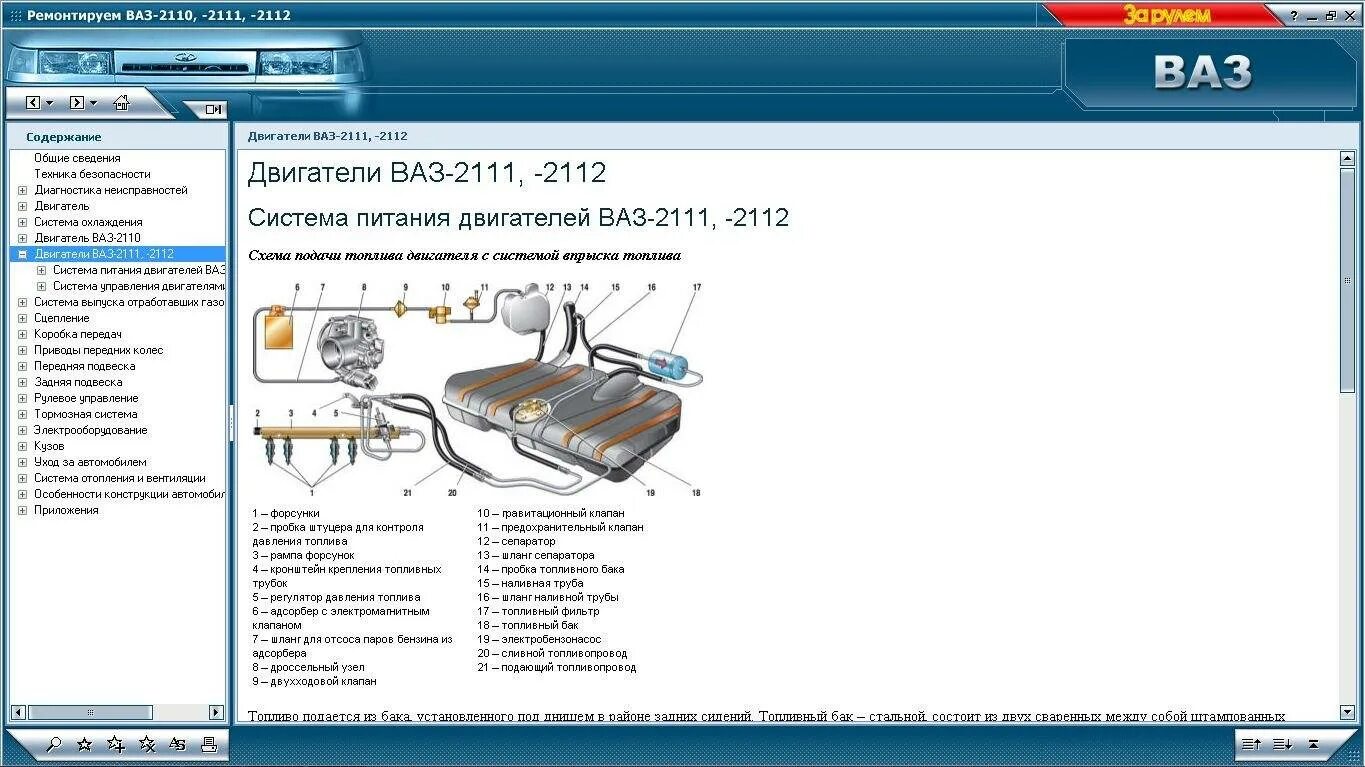Expand the Передняя подвеска node
Image resolution: width=1365 pixels, height=767 pixels.
coord(22,366)
